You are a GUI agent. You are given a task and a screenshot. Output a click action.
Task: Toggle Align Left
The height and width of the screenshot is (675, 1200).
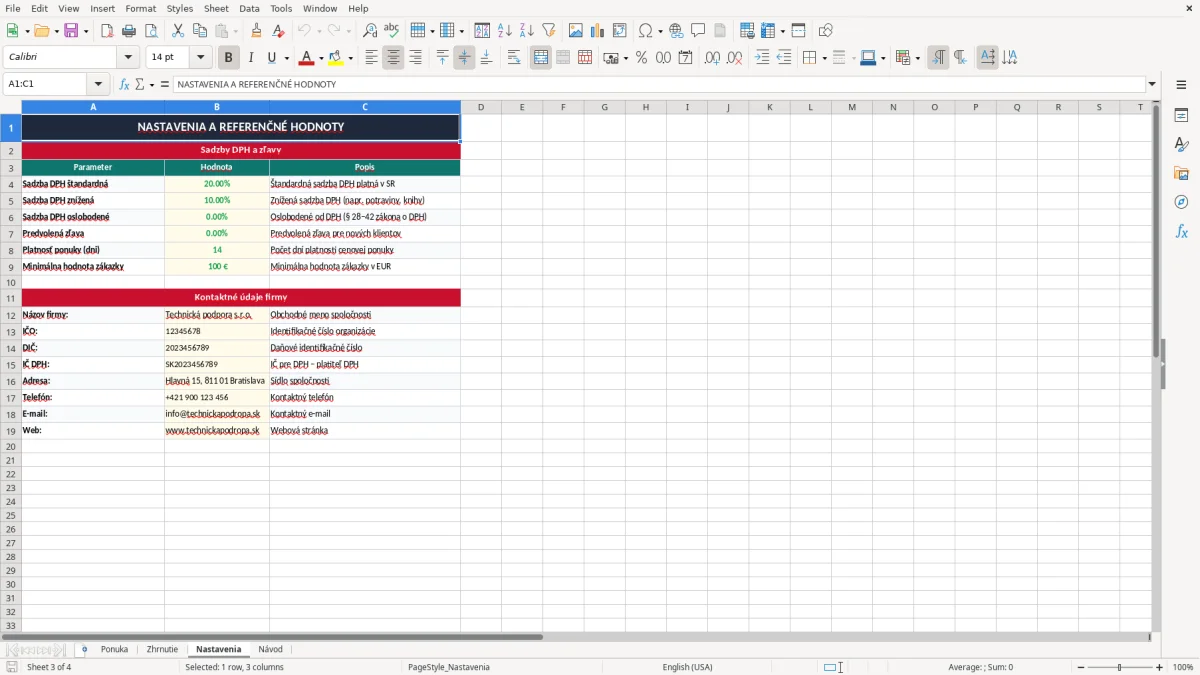(371, 58)
